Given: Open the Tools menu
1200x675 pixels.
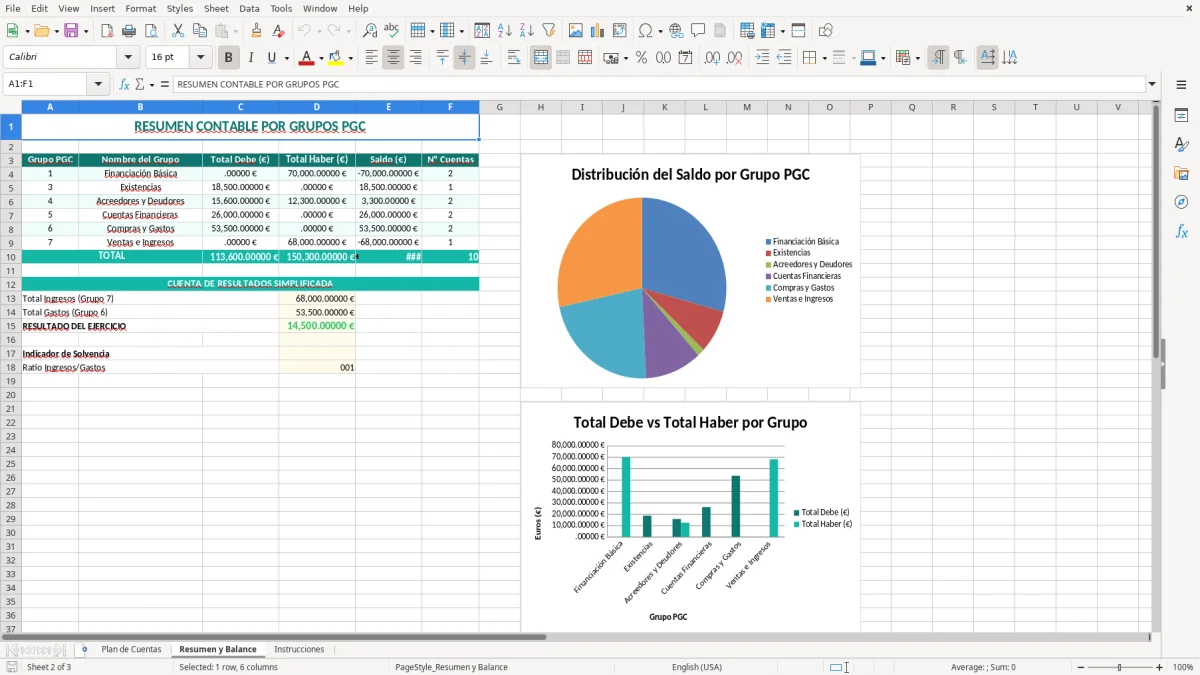Looking at the screenshot, I should point(281,8).
